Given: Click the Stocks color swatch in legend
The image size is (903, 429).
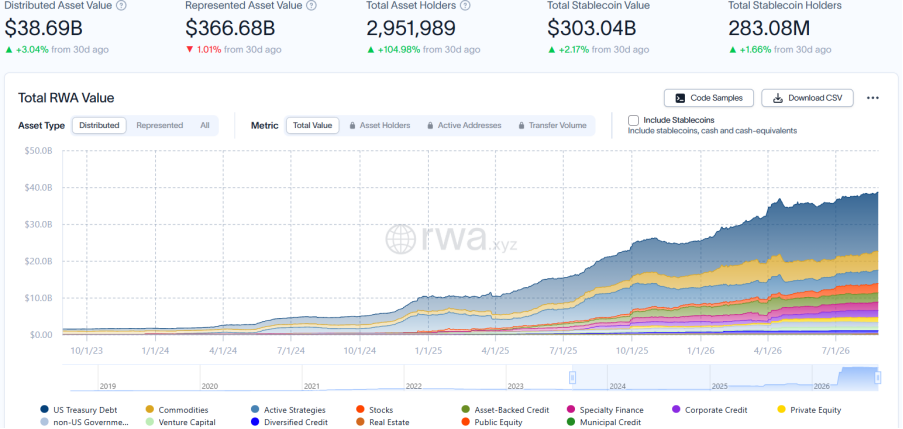Looking at the screenshot, I should click(361, 410).
